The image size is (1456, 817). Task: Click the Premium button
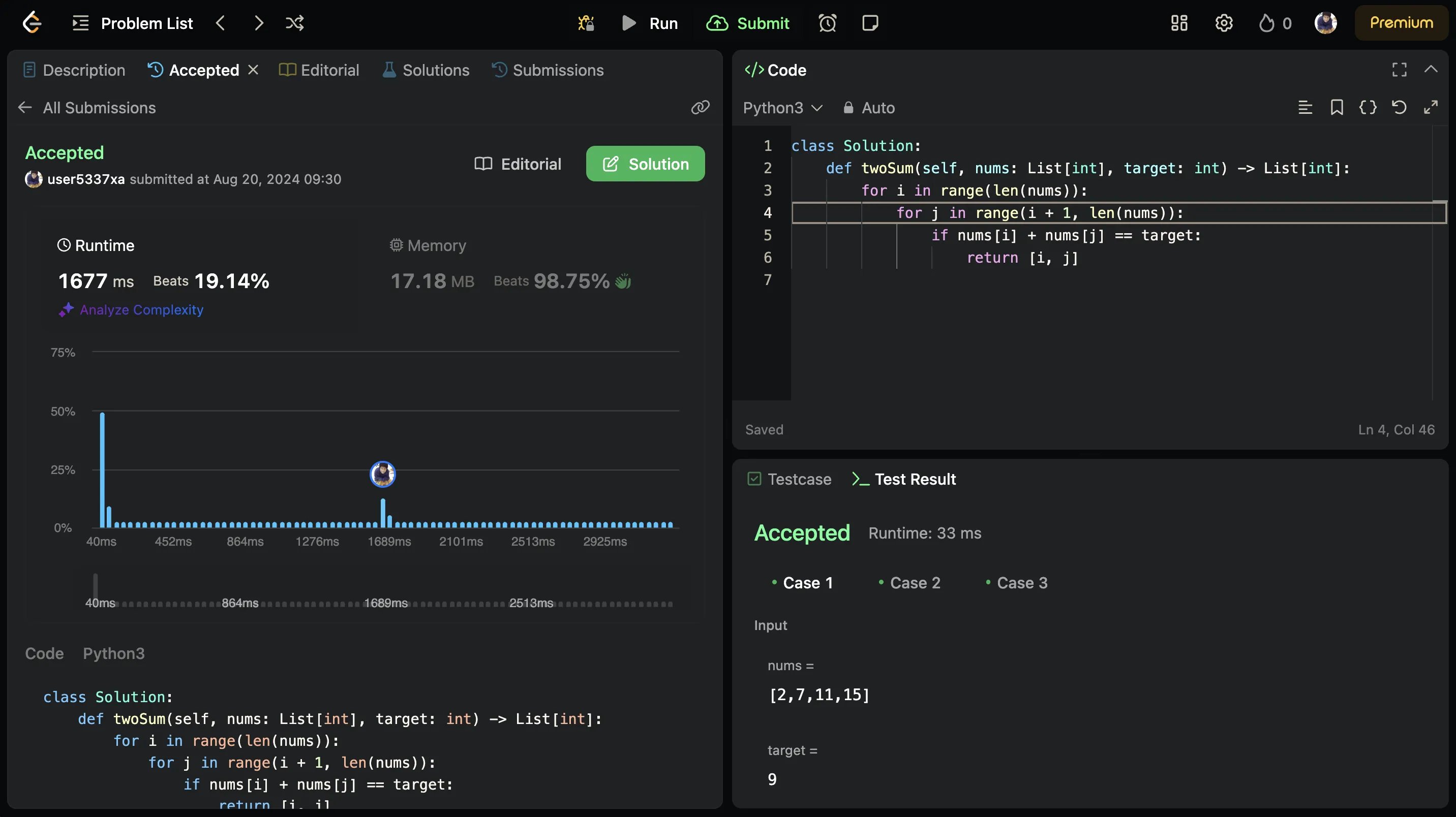[1401, 22]
